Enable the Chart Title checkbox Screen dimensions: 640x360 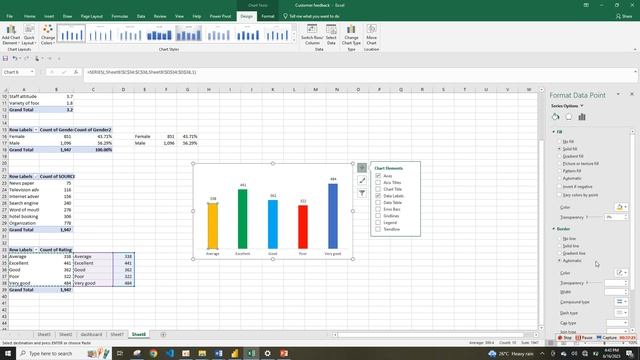tap(378, 189)
